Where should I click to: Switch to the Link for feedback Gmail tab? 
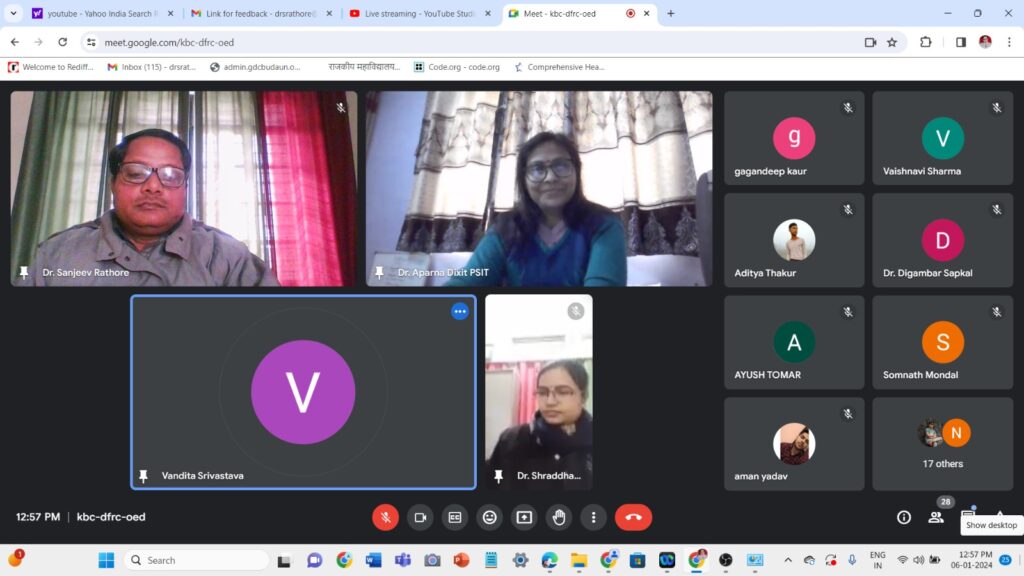tap(258, 14)
